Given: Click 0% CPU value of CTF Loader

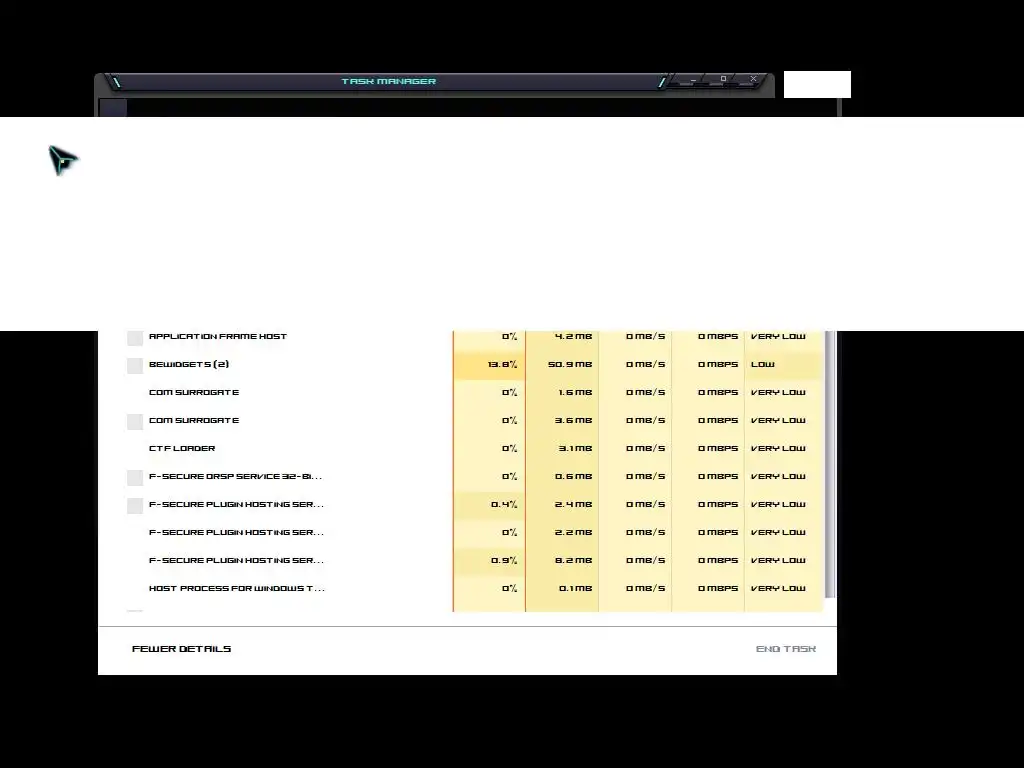Looking at the screenshot, I should (x=509, y=449).
